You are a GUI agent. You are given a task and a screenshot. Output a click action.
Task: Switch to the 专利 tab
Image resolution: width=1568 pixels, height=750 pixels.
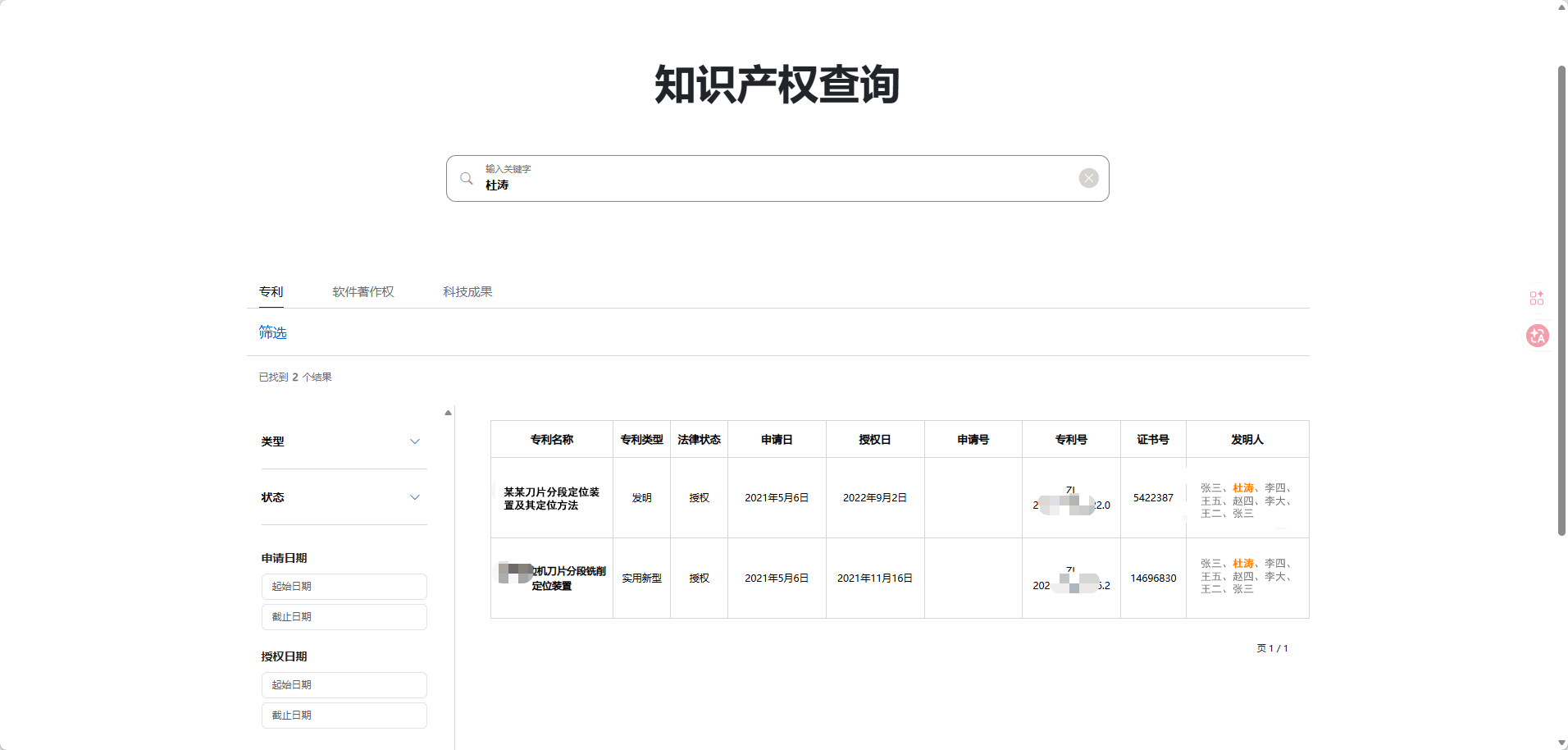click(271, 292)
